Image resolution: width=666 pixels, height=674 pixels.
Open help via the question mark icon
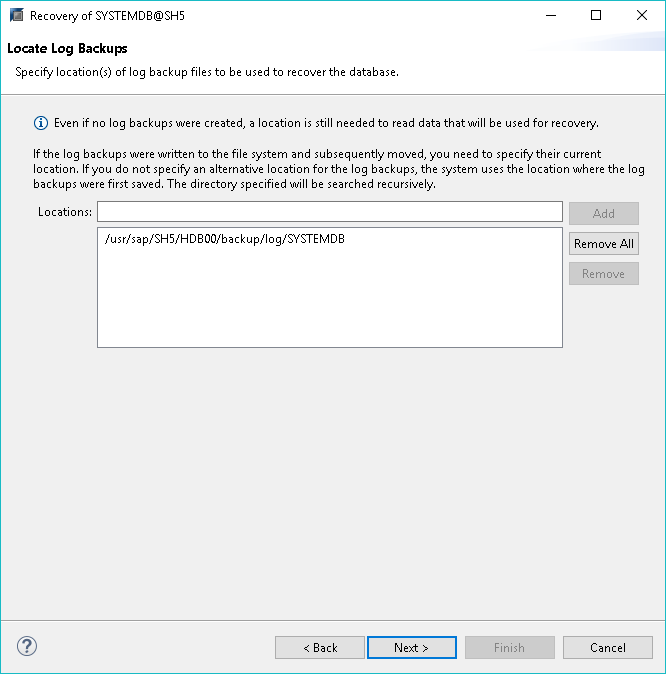(x=27, y=646)
